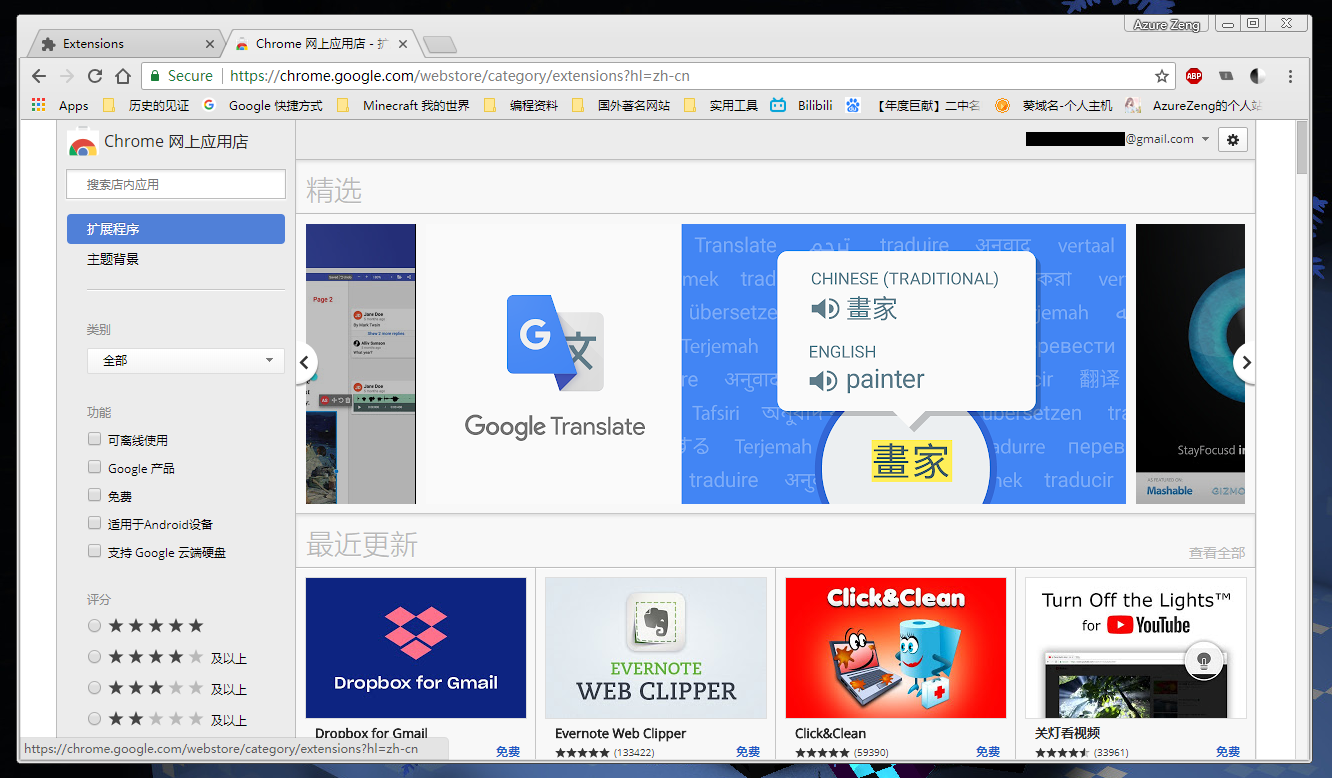Open the StayFocusd eye banner slide
Screen dimensions: 1332x778
click(x=1190, y=363)
